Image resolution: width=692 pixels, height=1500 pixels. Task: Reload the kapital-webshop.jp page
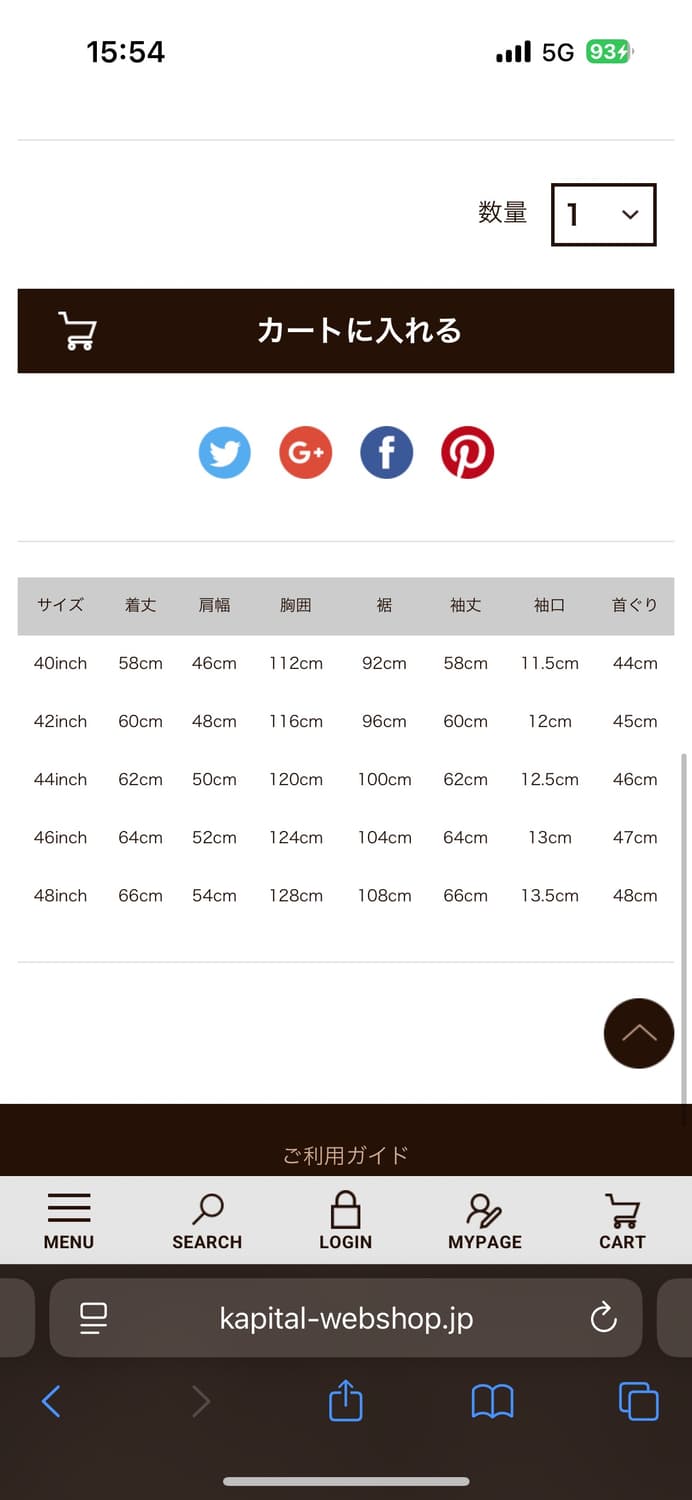pos(603,1318)
